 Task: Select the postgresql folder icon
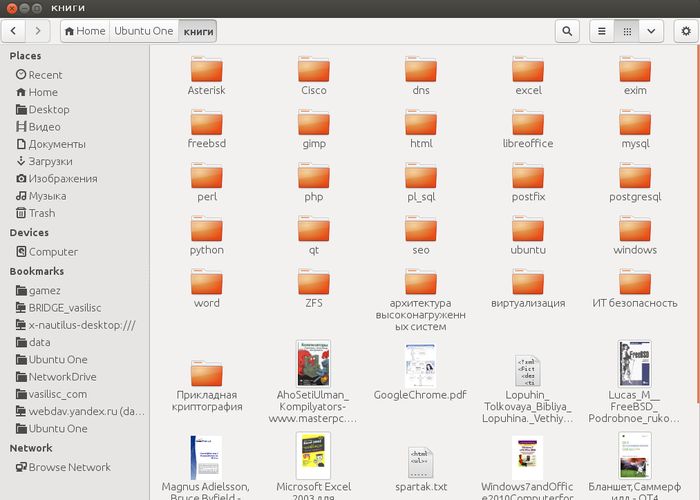point(635,176)
